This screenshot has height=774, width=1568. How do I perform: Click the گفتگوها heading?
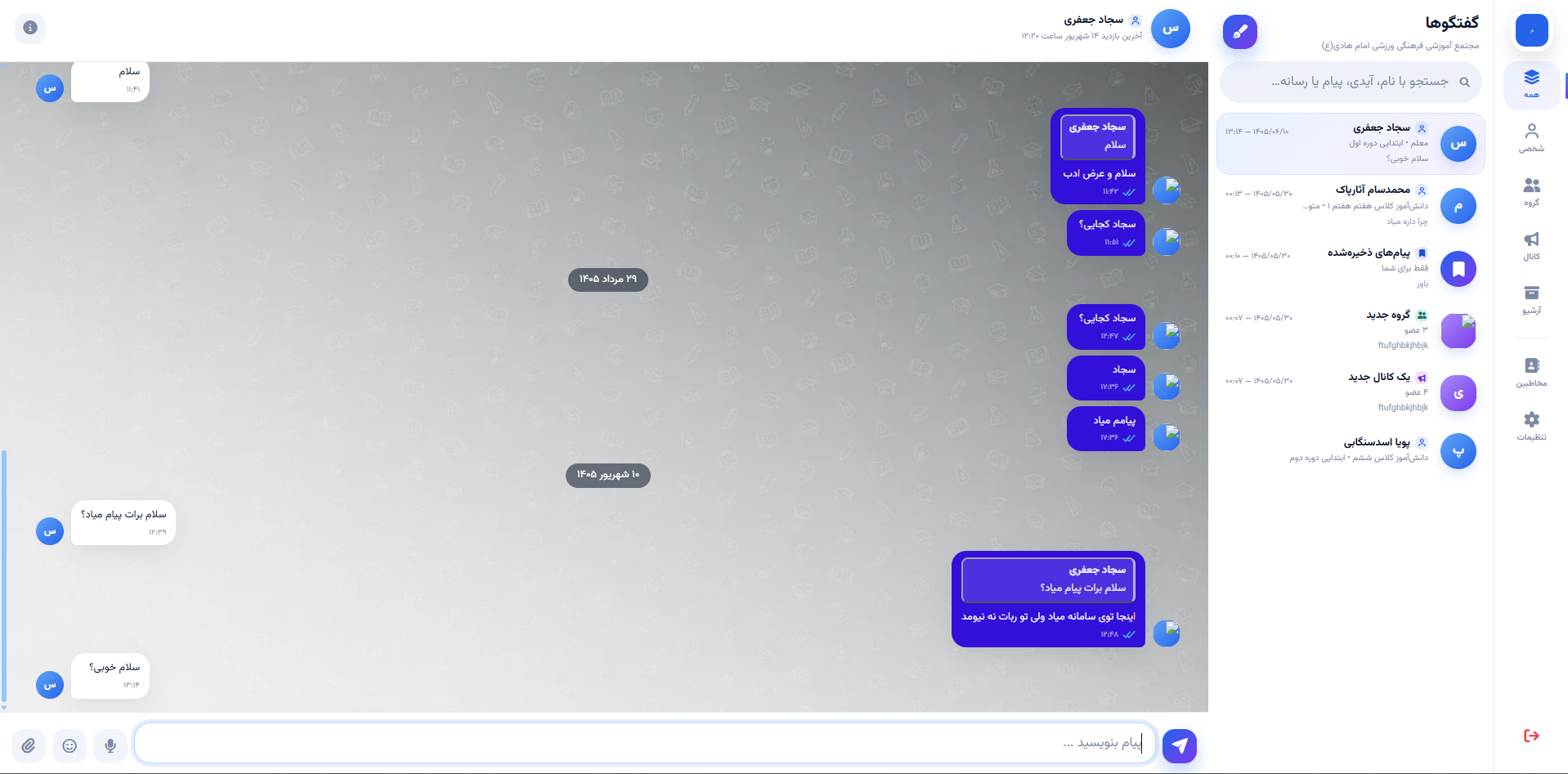1452,22
